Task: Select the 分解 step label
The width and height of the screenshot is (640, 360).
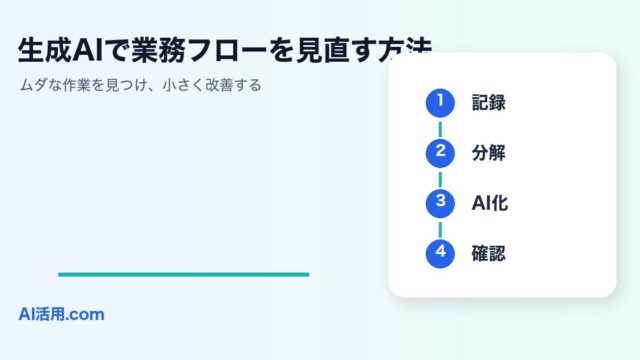Action: (x=489, y=153)
